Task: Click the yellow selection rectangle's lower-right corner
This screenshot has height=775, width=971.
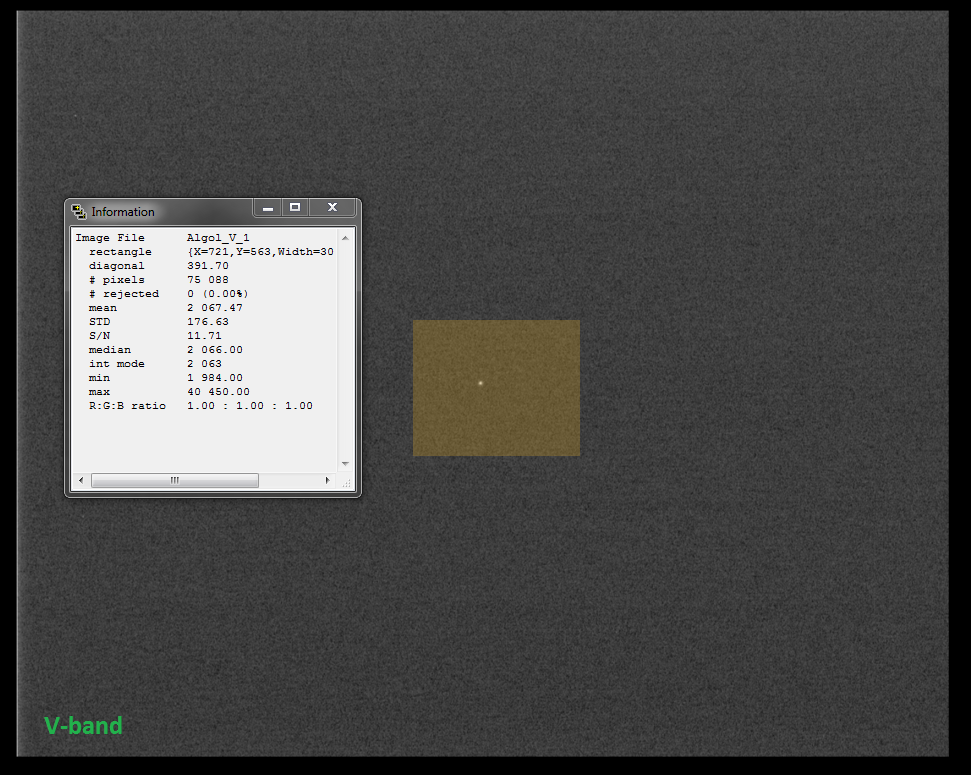Action: [x=578, y=454]
